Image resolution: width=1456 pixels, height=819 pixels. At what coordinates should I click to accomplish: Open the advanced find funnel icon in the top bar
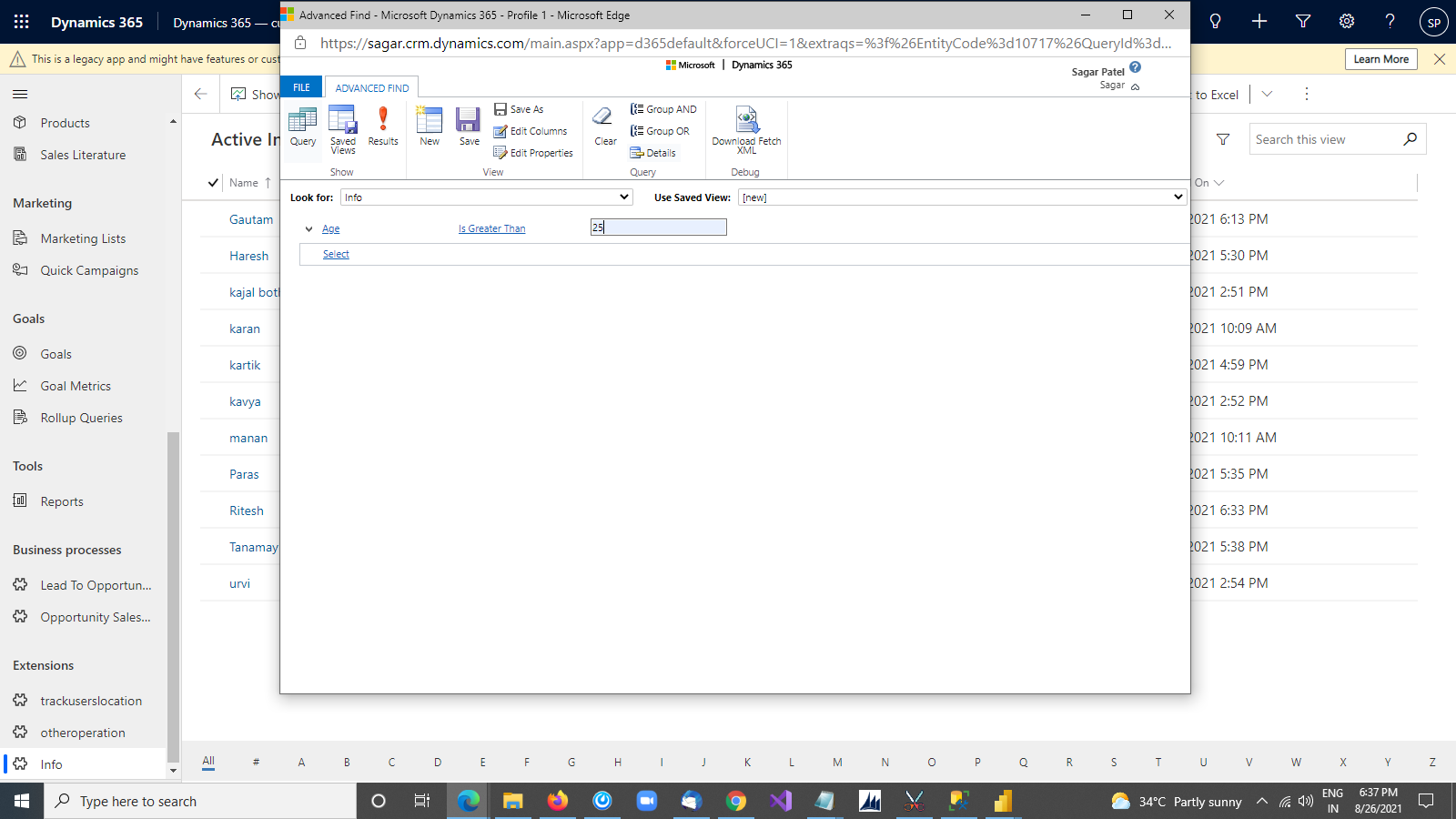point(1303,22)
